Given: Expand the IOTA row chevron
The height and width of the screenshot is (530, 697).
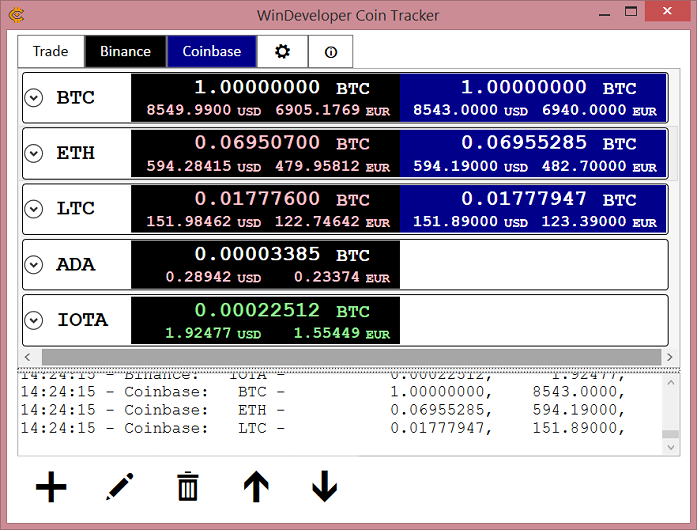Looking at the screenshot, I should tap(34, 320).
